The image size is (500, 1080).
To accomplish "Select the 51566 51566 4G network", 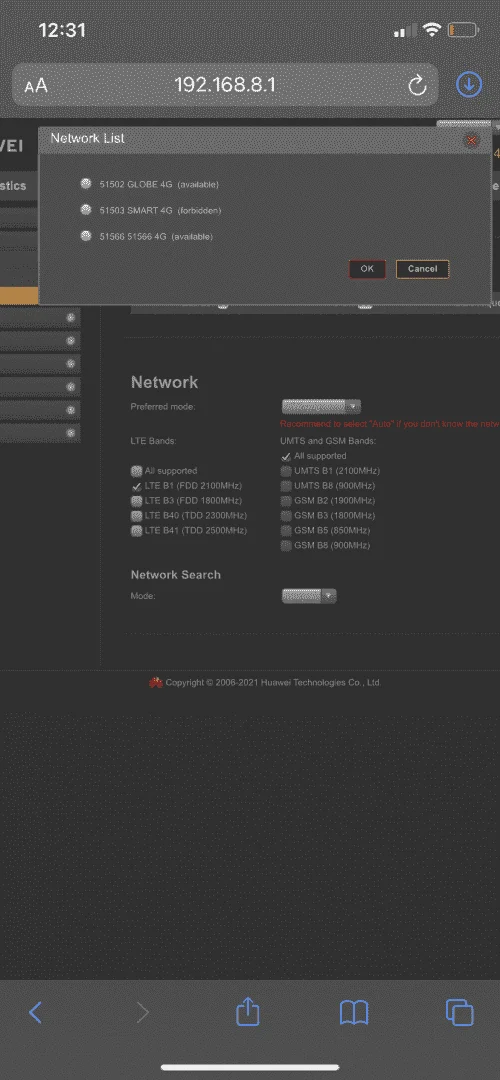I will tap(85, 236).
